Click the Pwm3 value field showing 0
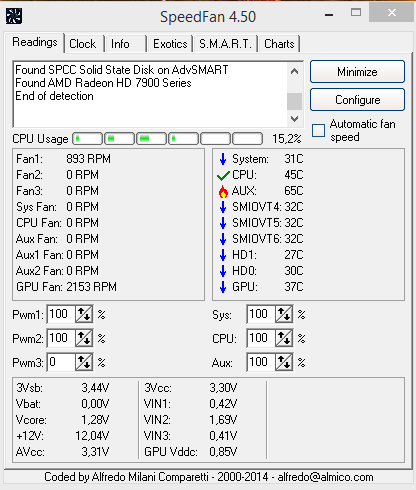 point(61,362)
